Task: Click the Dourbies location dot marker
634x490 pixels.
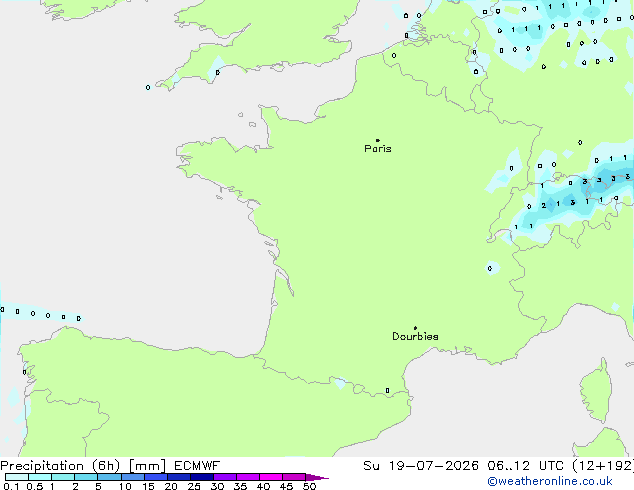Action: tap(415, 328)
